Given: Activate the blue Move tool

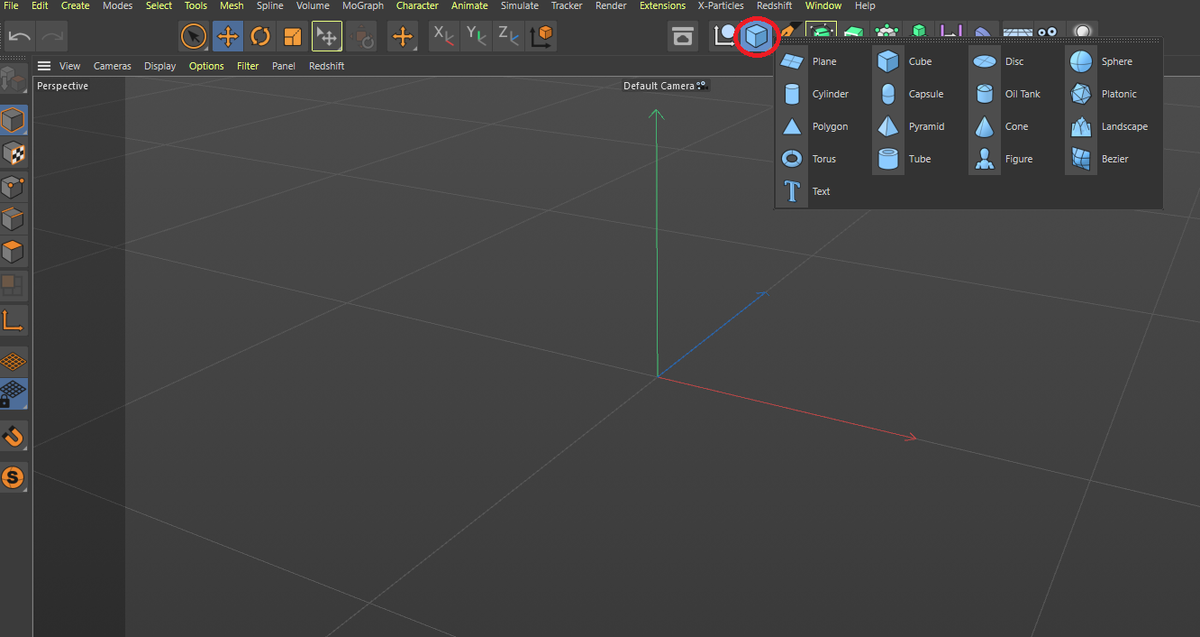Looking at the screenshot, I should (x=228, y=37).
